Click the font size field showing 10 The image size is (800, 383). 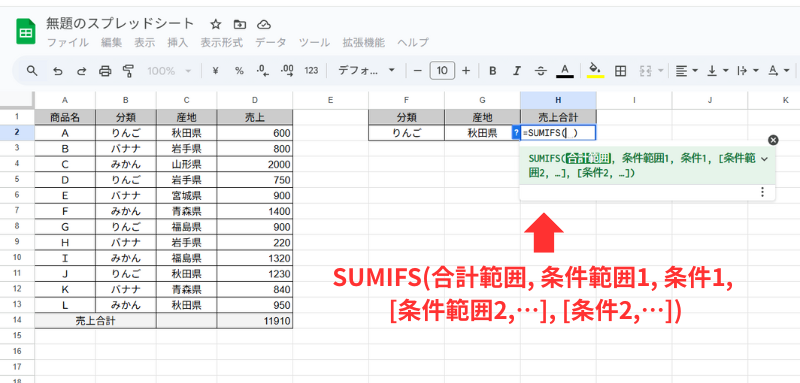coord(442,70)
